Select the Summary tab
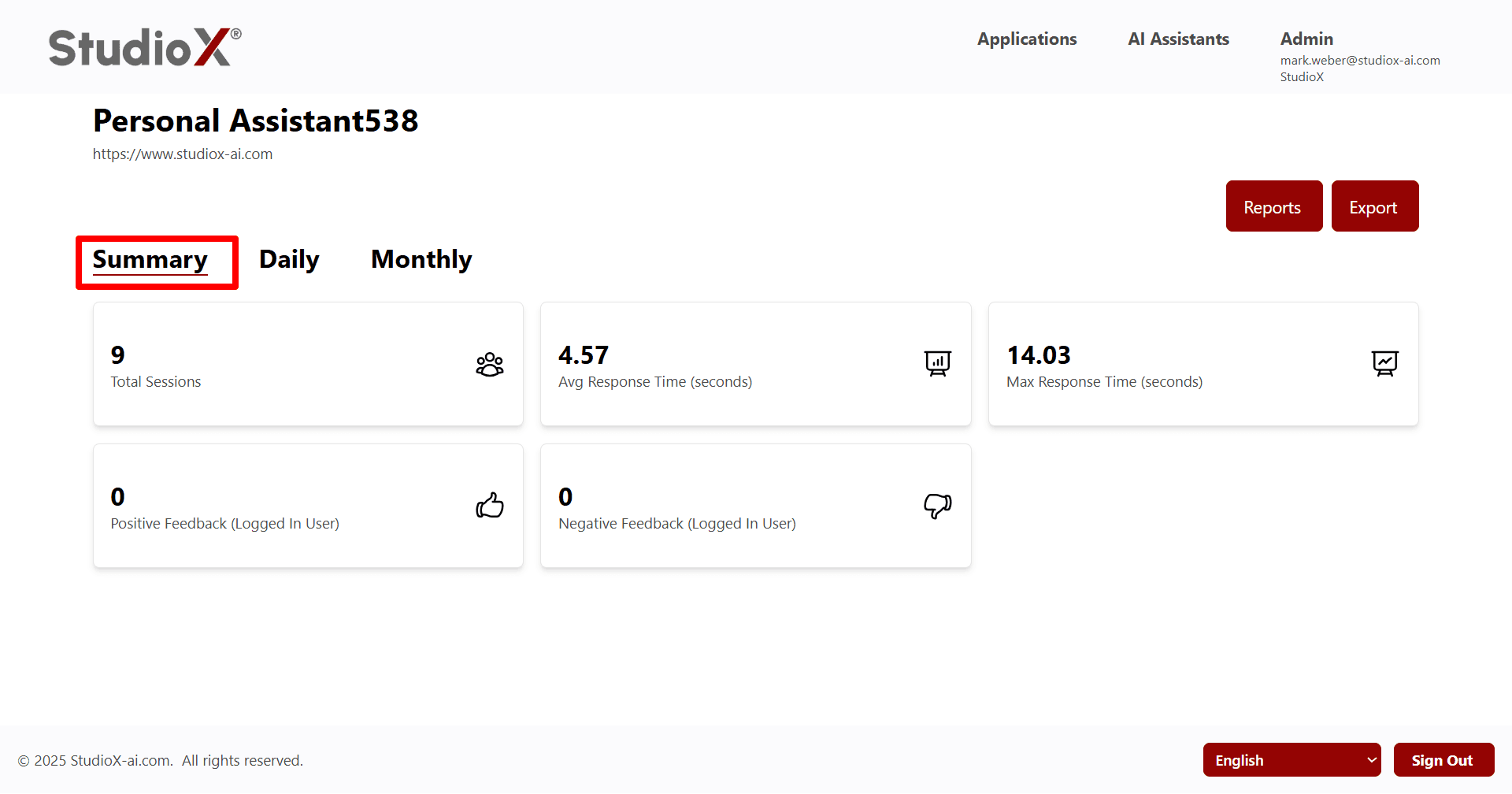 [x=150, y=260]
